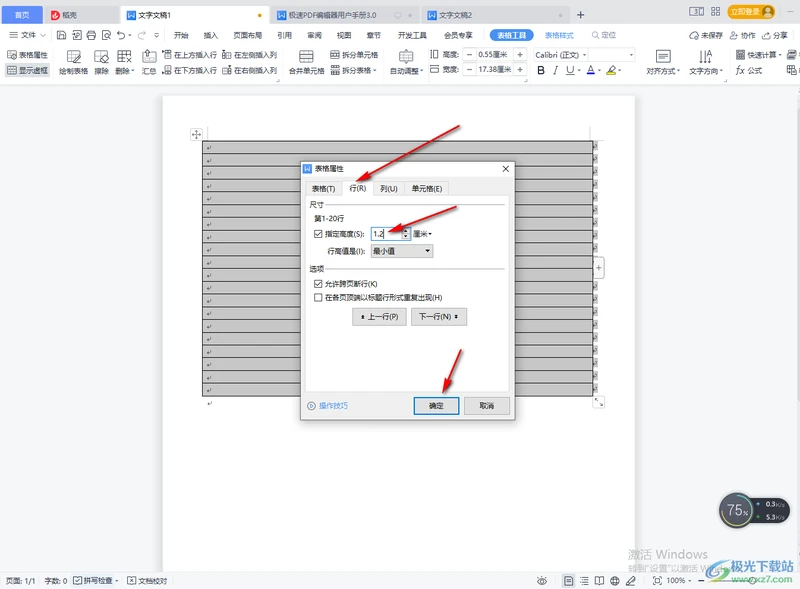The width and height of the screenshot is (800, 589).
Task: Decrease ribbon column width with minus button
Action: tap(469, 69)
